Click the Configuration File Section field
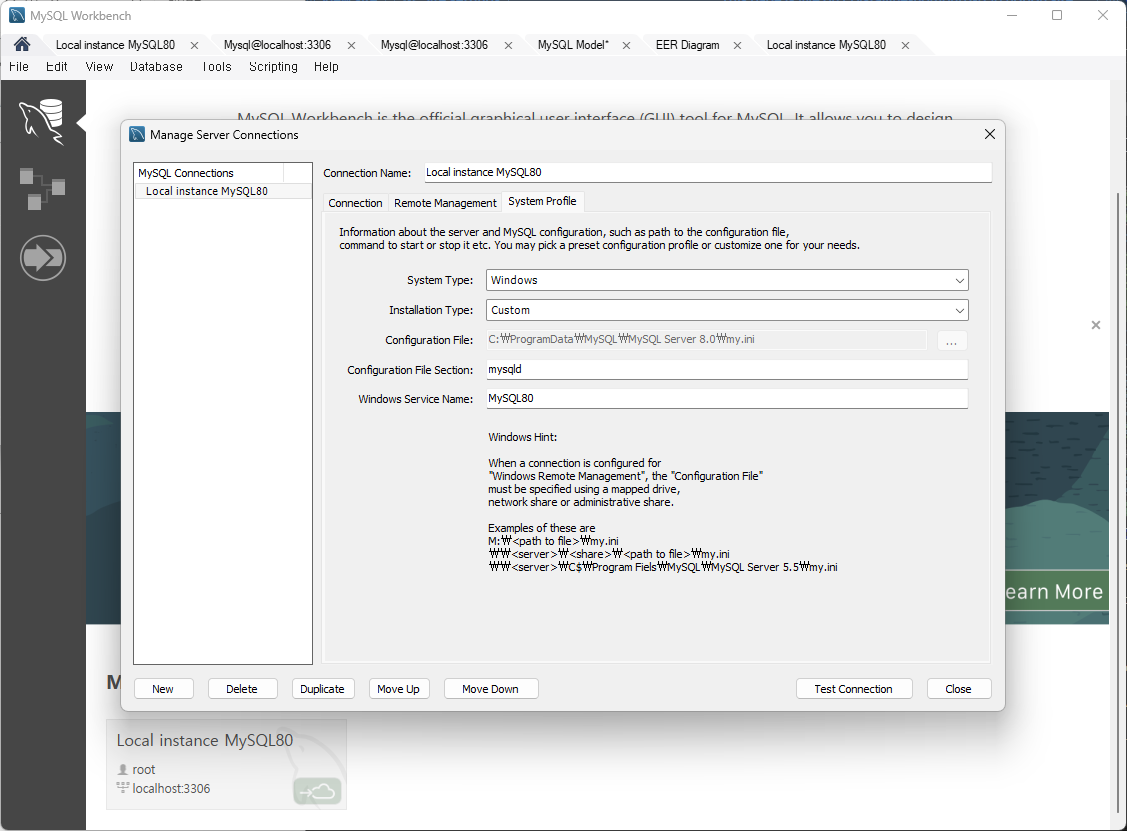Image resolution: width=1127 pixels, height=831 pixels. 727,369
